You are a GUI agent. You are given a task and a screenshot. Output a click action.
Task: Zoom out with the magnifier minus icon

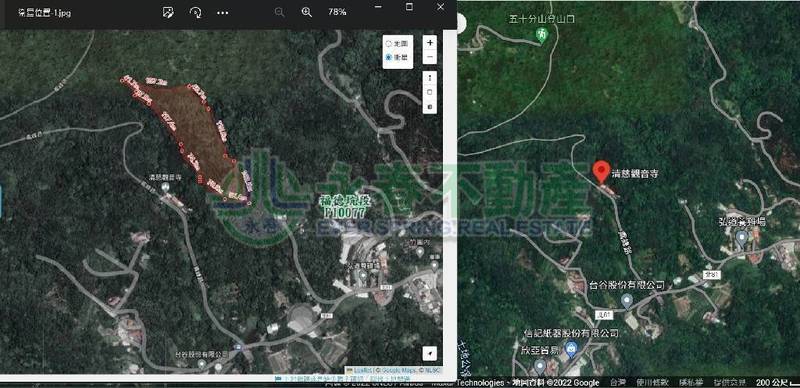[x=279, y=12]
